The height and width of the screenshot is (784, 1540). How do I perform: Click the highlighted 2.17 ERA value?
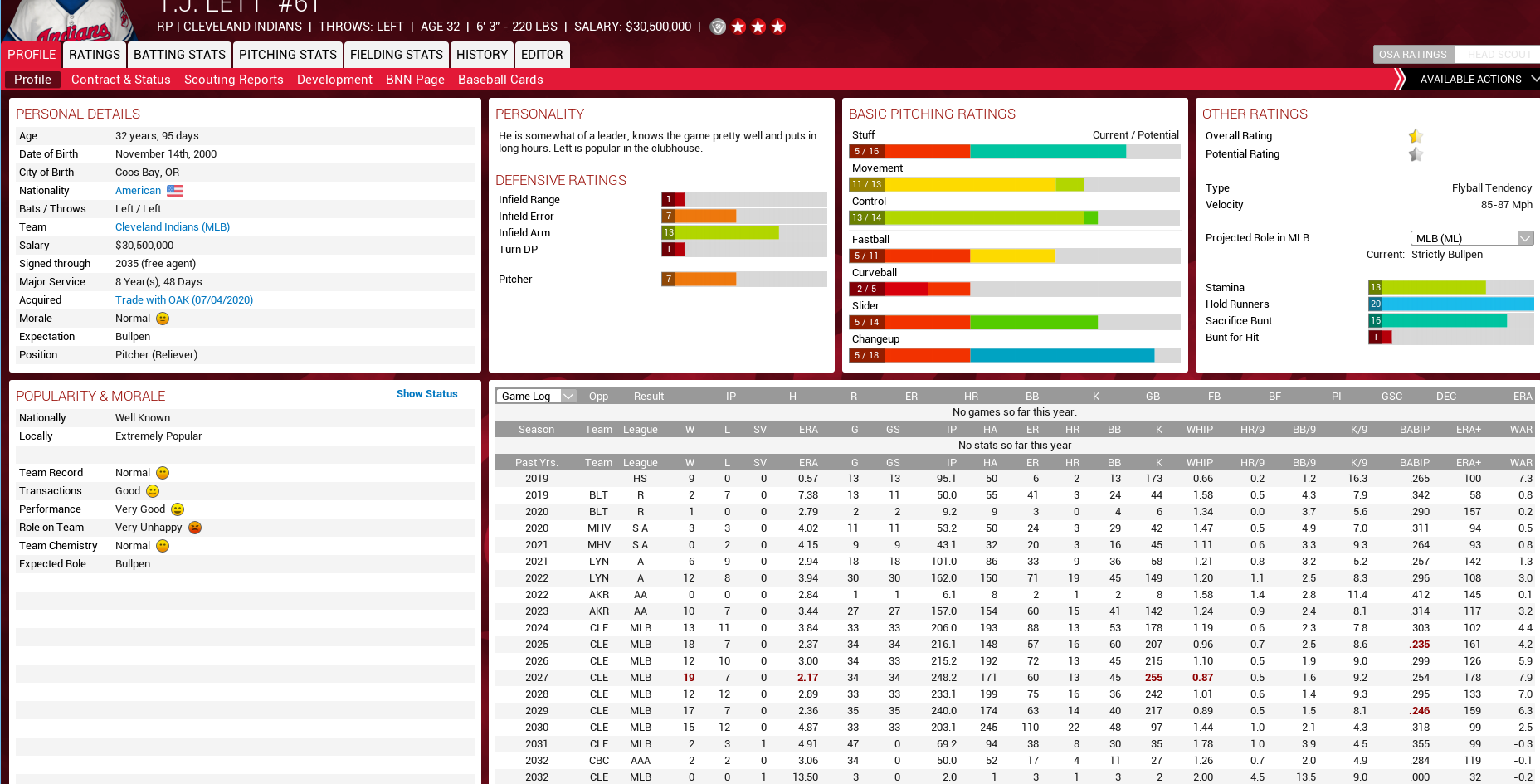pyautogui.click(x=807, y=678)
